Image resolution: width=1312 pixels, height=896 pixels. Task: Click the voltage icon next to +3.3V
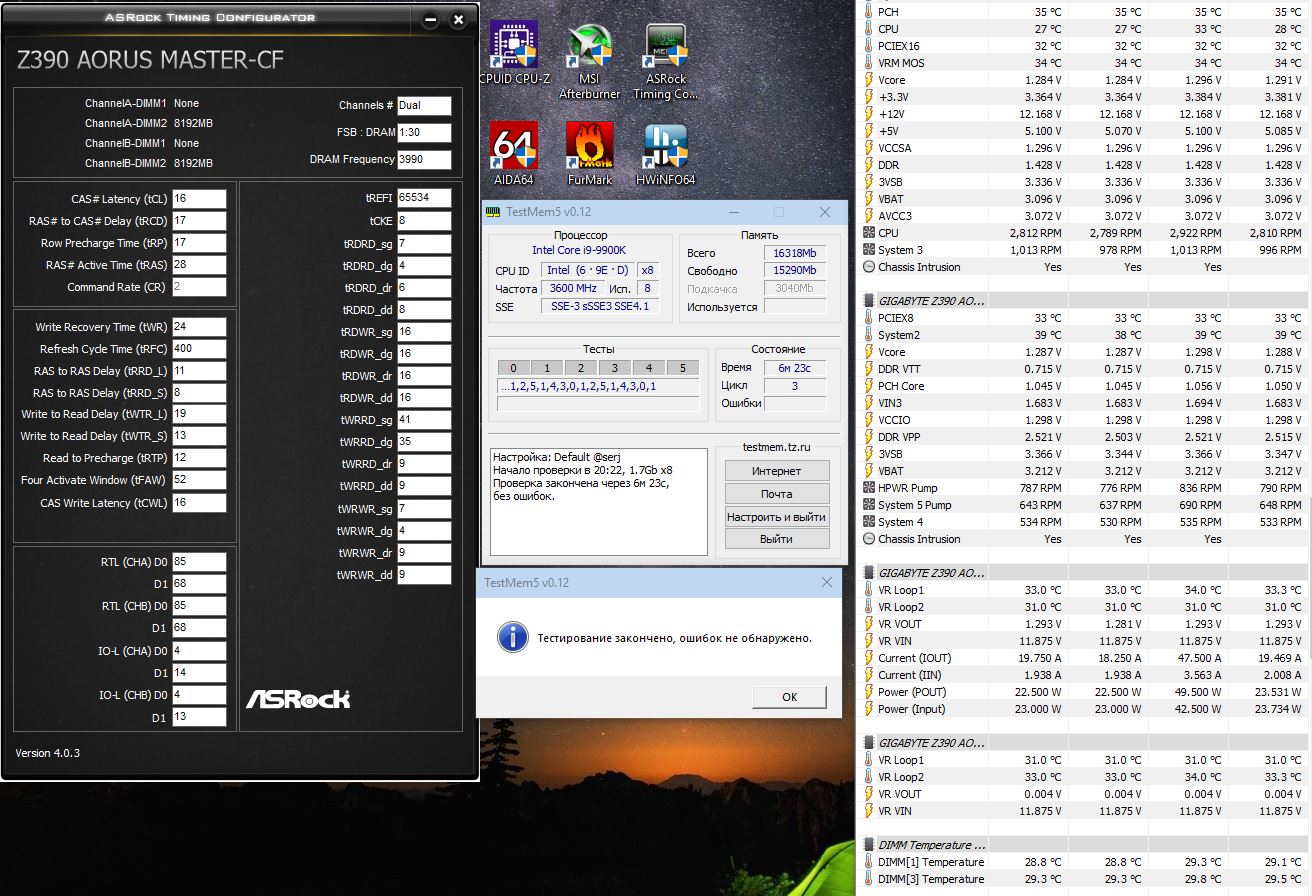[868, 97]
